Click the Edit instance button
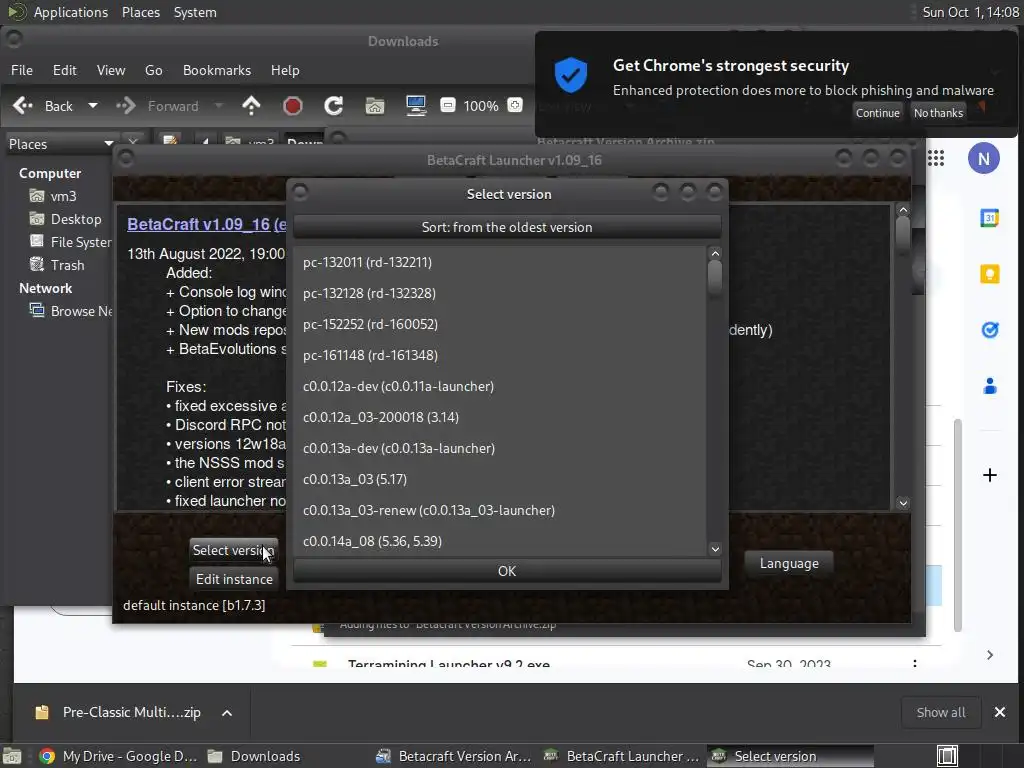Viewport: 1024px width, 768px height. [x=234, y=579]
